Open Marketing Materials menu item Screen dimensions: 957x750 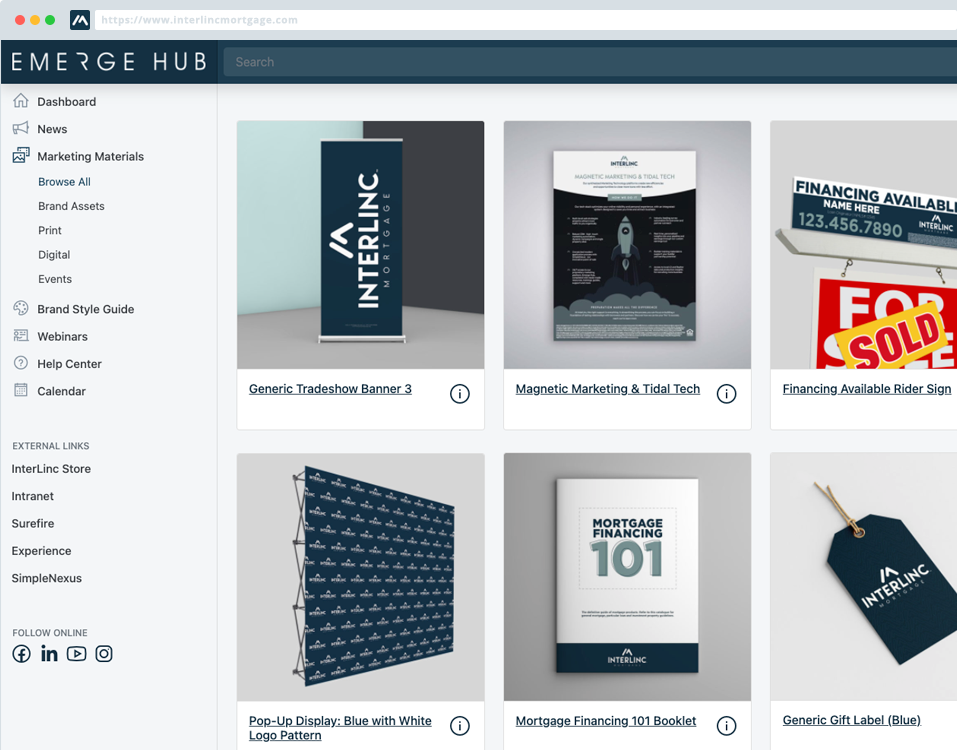[90, 156]
